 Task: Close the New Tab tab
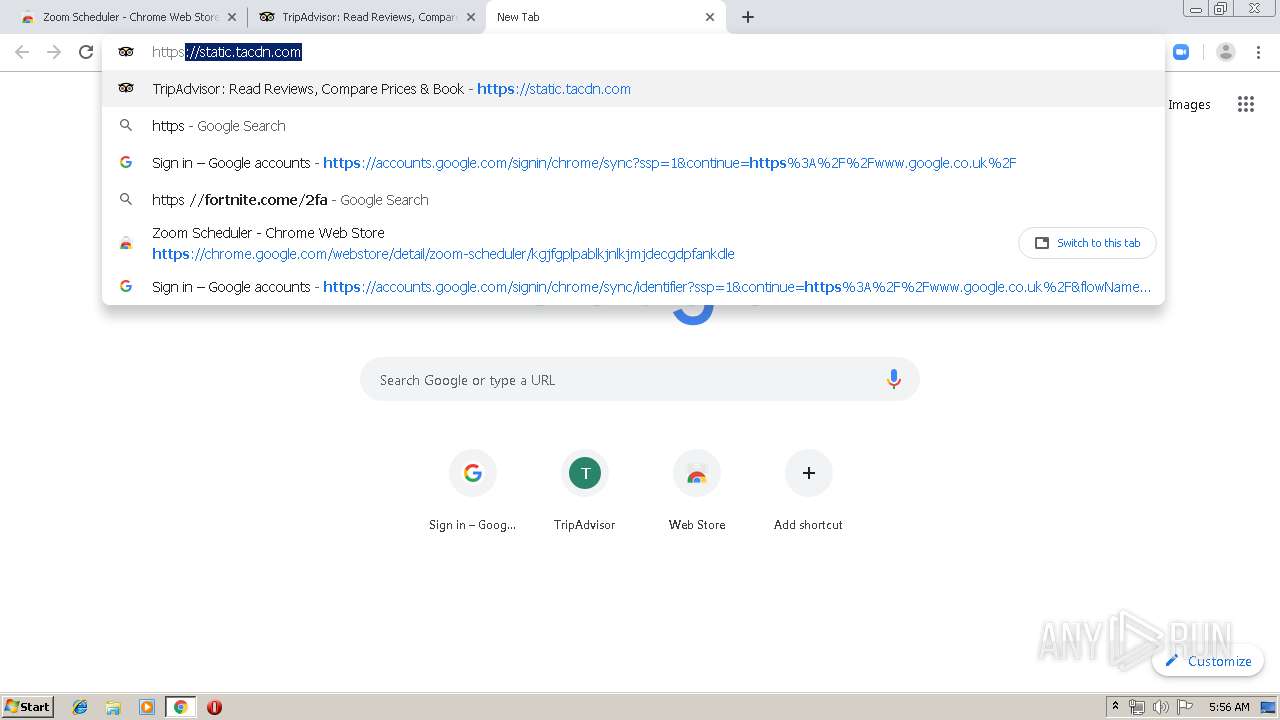710,17
